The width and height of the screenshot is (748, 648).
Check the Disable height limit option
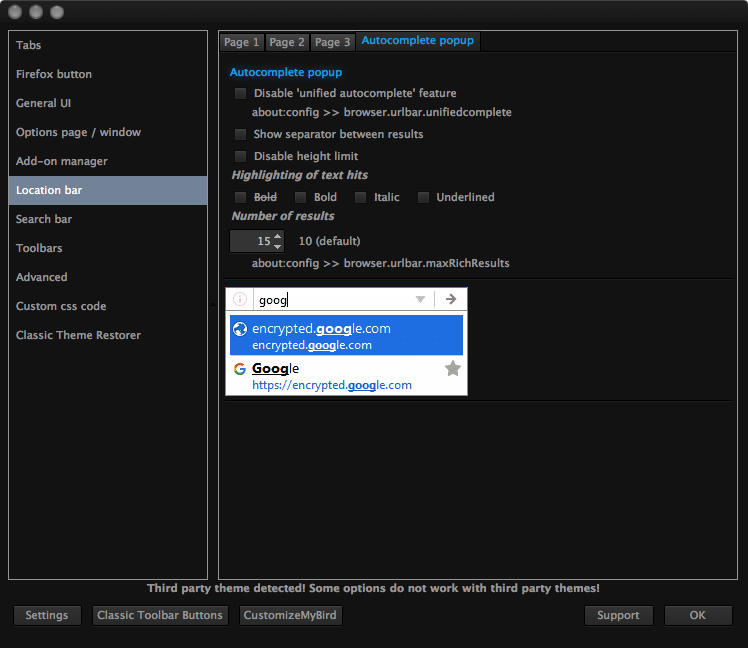tap(240, 156)
